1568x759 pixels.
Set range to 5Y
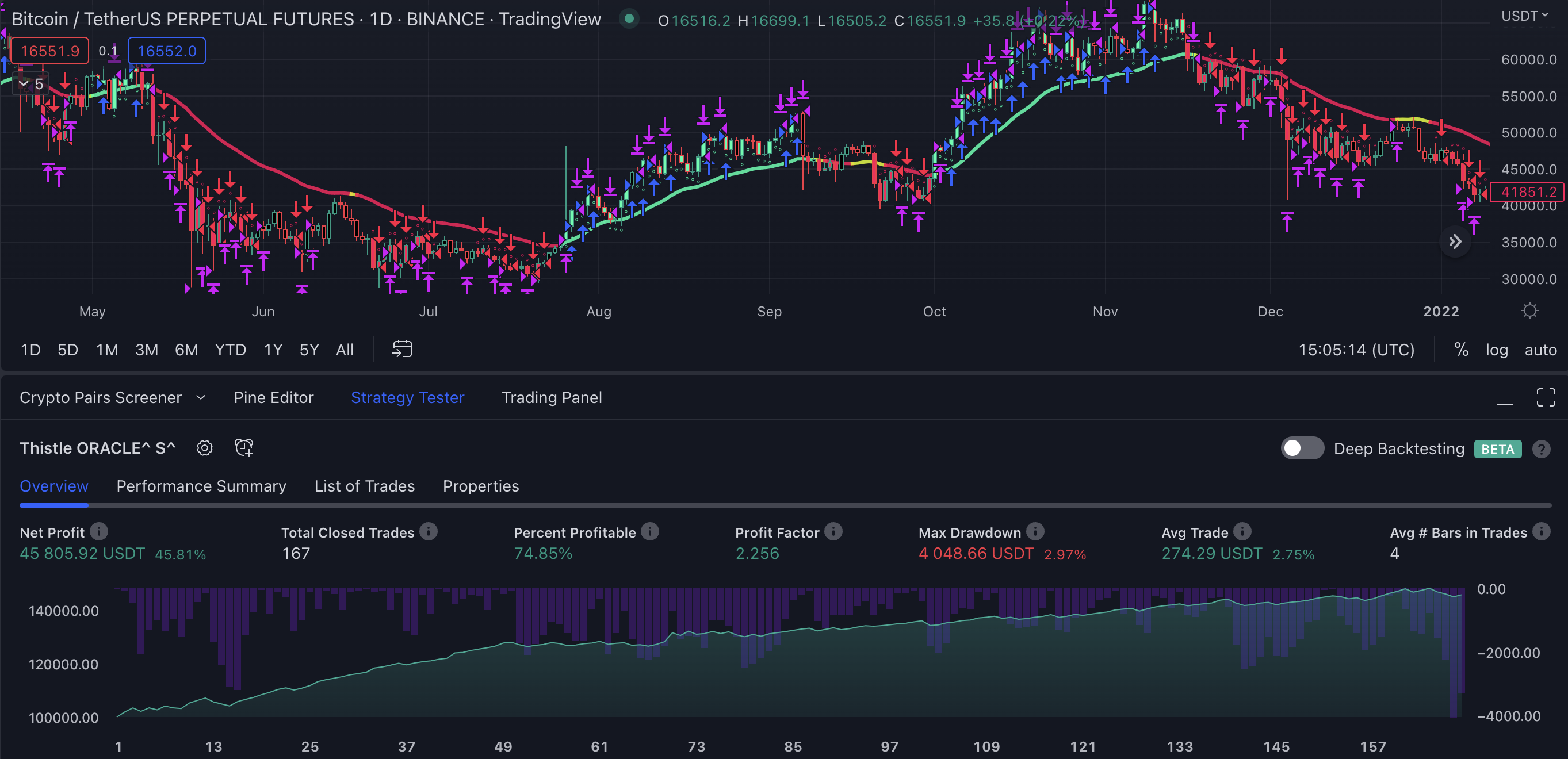click(x=309, y=350)
